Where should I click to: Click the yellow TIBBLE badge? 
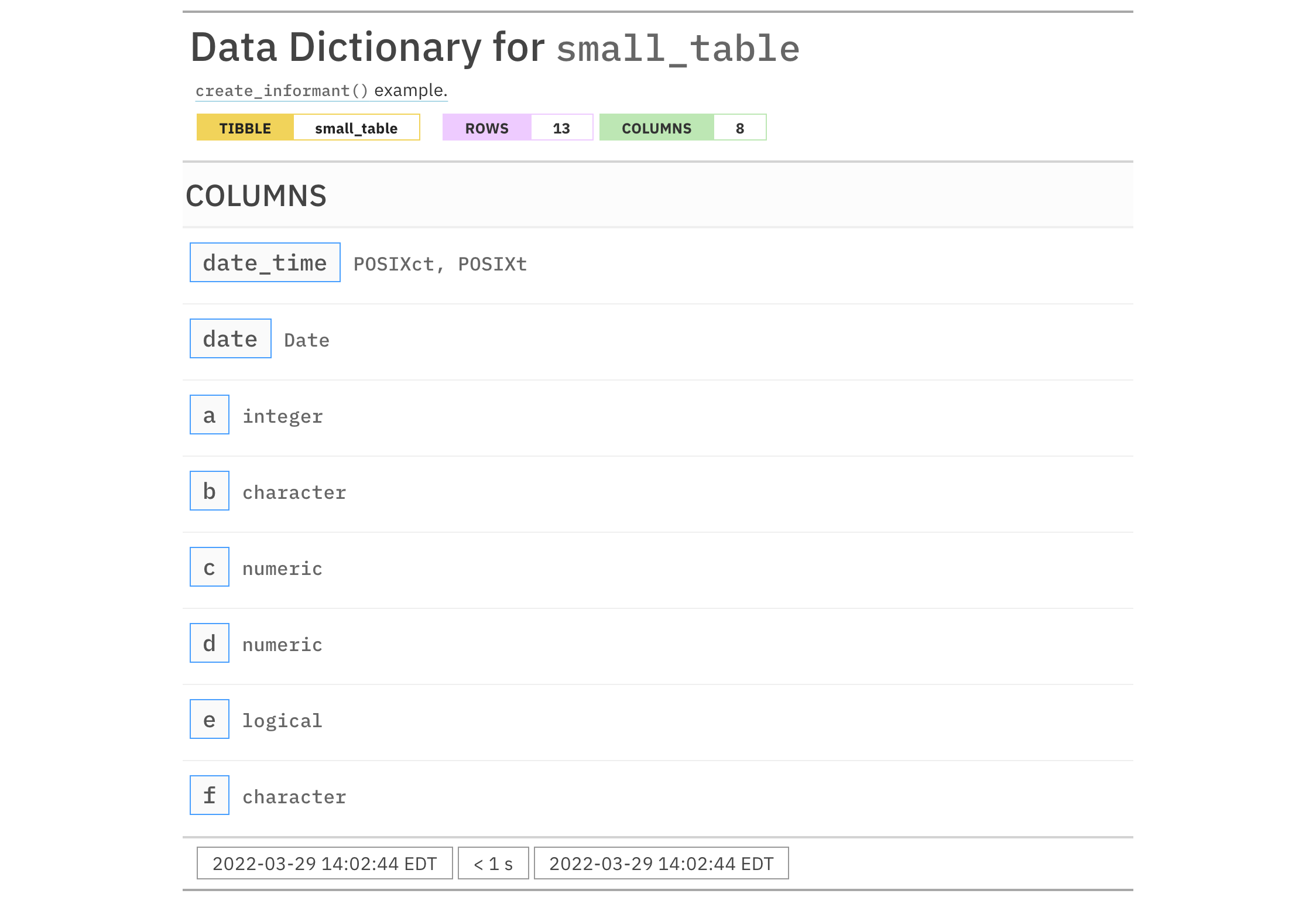tap(245, 128)
